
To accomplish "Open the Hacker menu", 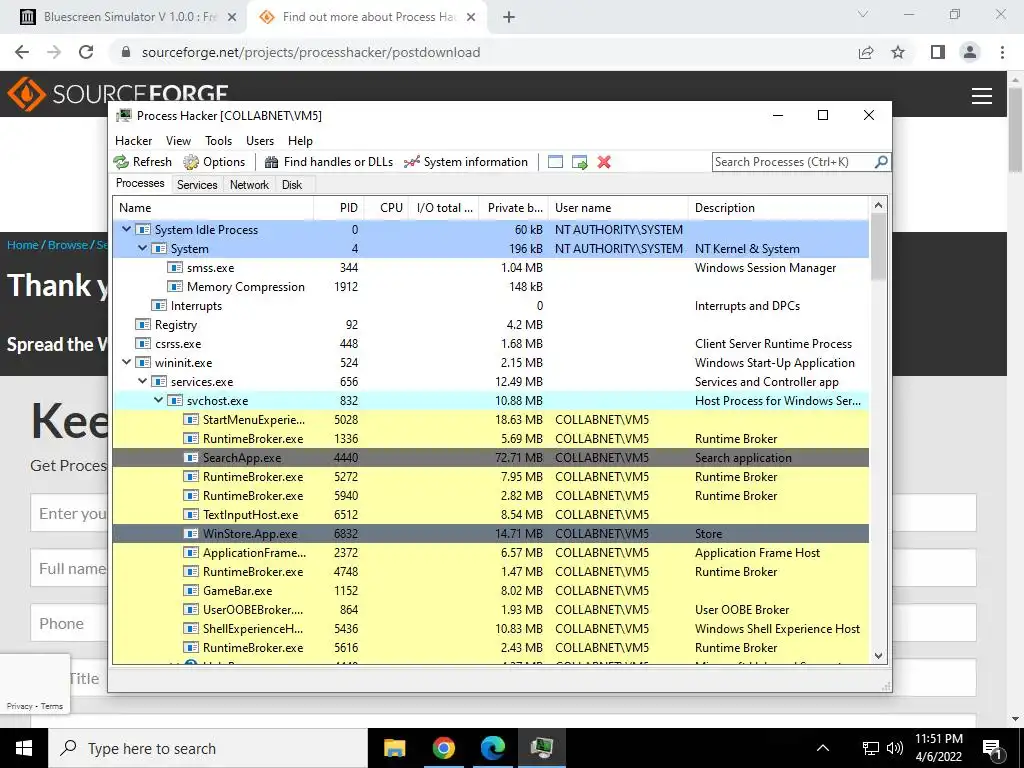I will [133, 140].
